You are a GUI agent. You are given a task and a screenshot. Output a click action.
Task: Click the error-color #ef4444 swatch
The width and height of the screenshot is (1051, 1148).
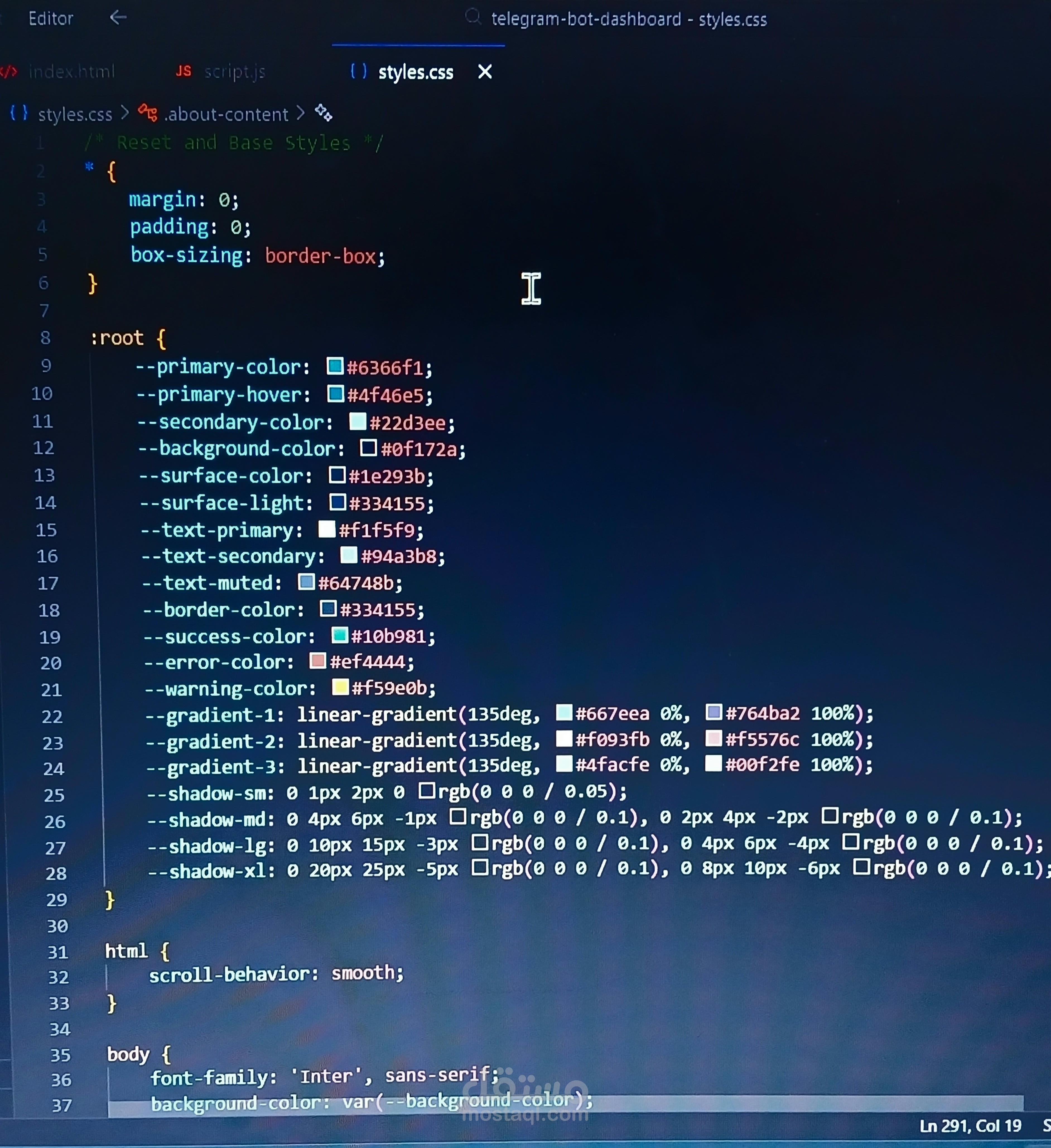(x=318, y=661)
